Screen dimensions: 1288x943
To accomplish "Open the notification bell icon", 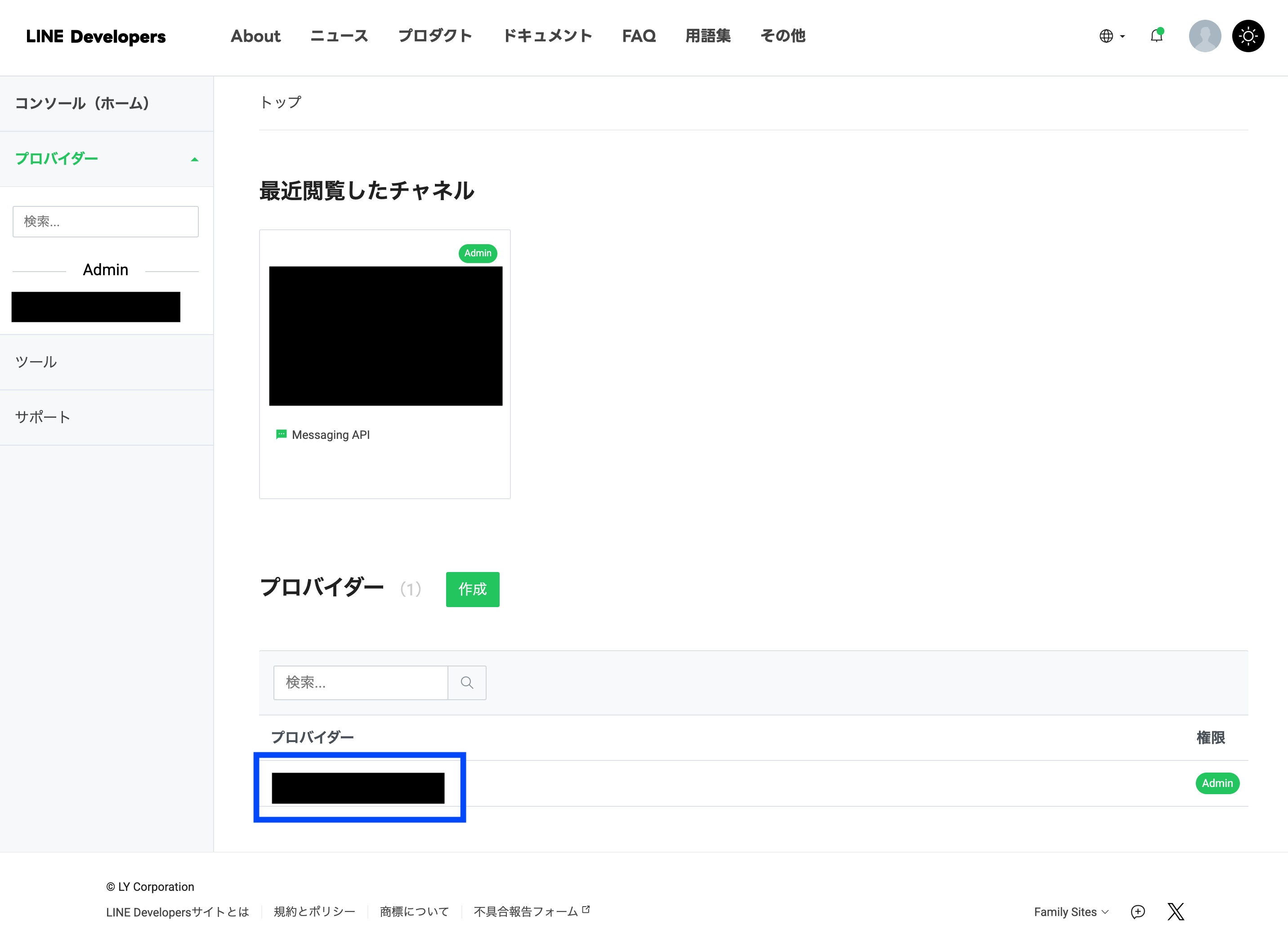I will (1156, 36).
